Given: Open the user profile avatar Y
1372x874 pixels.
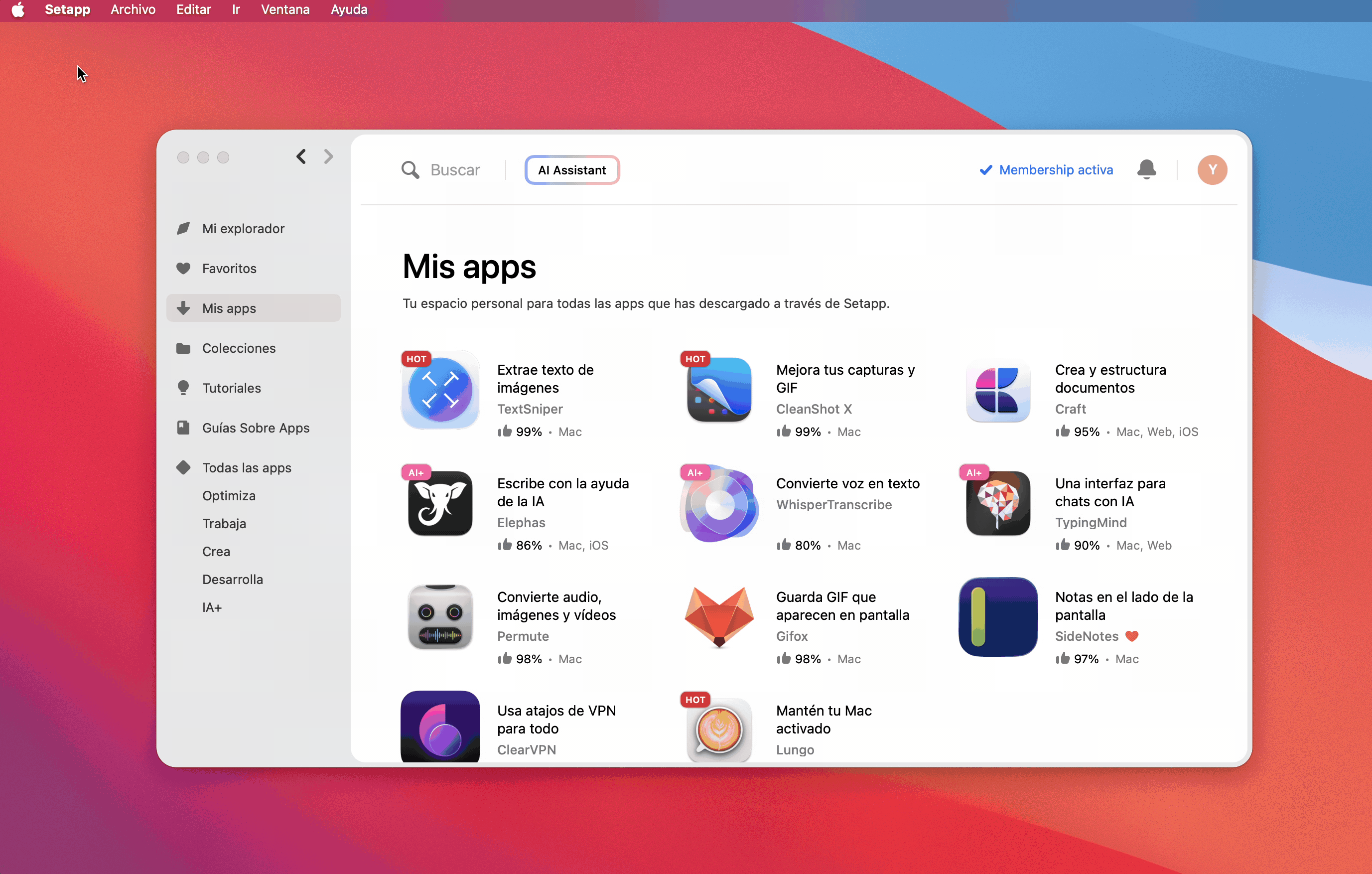Looking at the screenshot, I should point(1212,170).
